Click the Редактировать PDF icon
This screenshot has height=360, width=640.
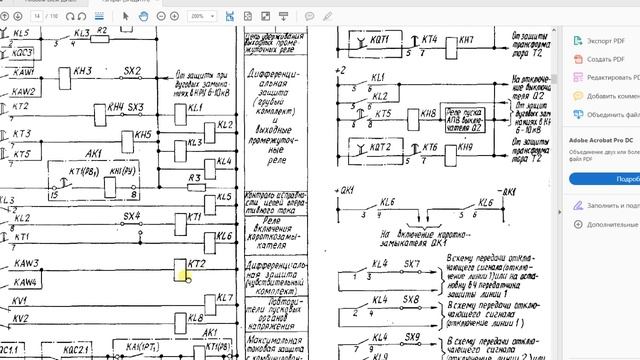(x=578, y=78)
